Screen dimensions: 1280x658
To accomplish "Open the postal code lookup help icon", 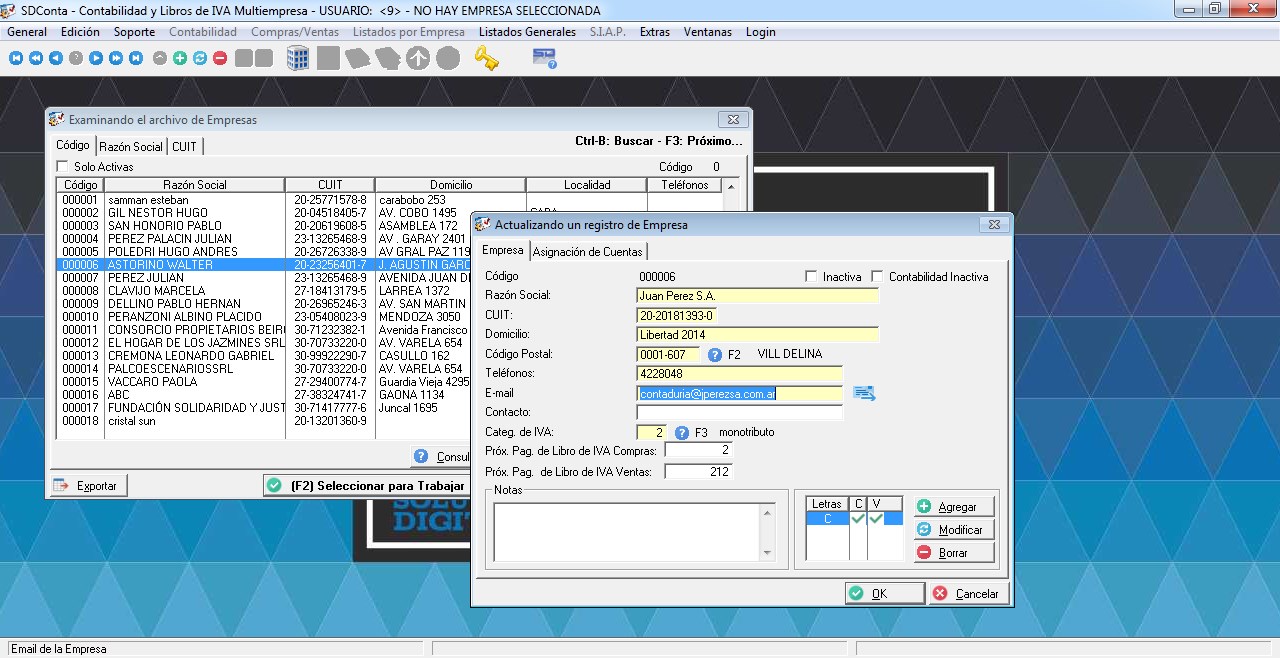I will pyautogui.click(x=715, y=355).
